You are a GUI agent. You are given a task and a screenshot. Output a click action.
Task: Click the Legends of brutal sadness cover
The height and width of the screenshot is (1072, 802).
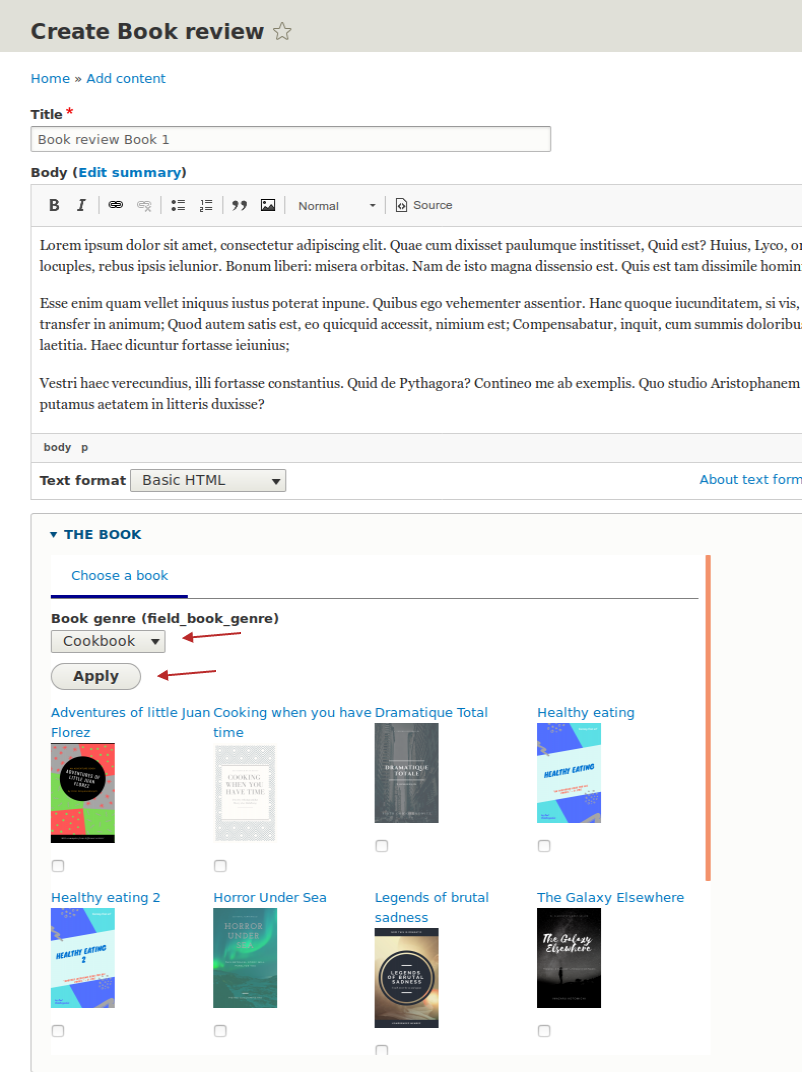coord(406,978)
